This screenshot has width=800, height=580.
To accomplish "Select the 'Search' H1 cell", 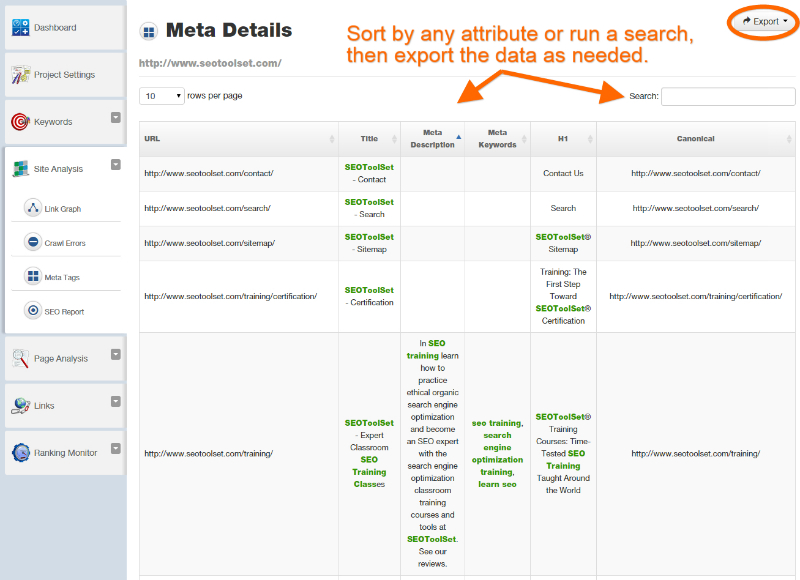I will [563, 208].
